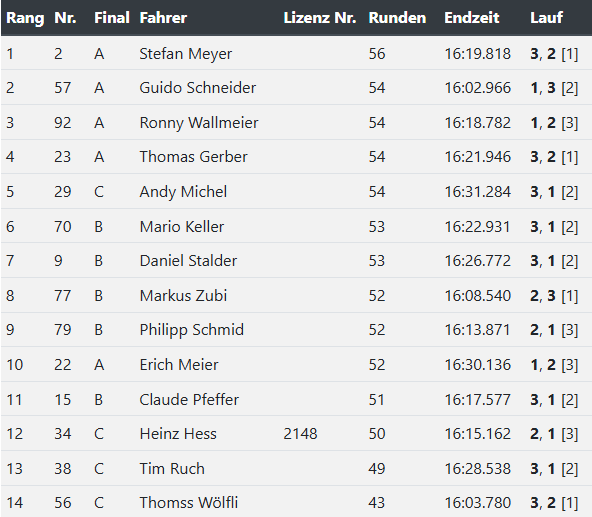Select the Ronny Wallmeier row
This screenshot has width=592, height=517.
tap(296, 123)
